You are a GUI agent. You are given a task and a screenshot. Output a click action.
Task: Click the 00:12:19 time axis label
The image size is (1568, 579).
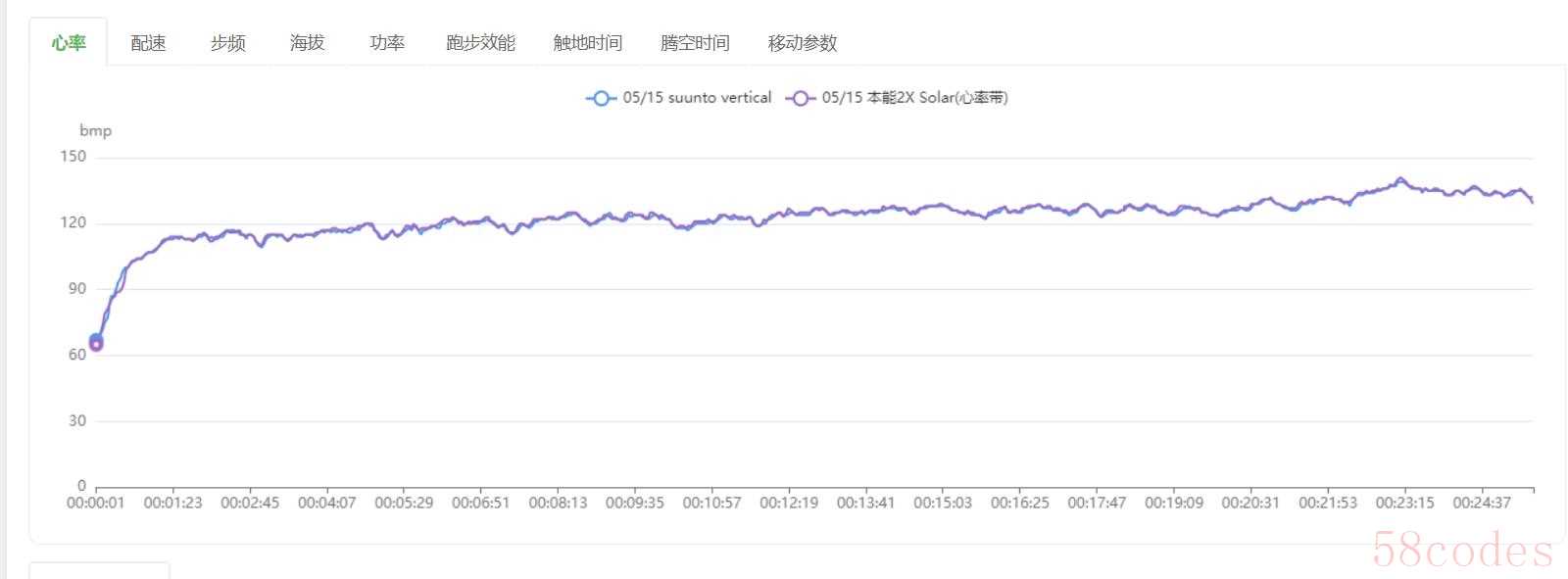tap(789, 503)
